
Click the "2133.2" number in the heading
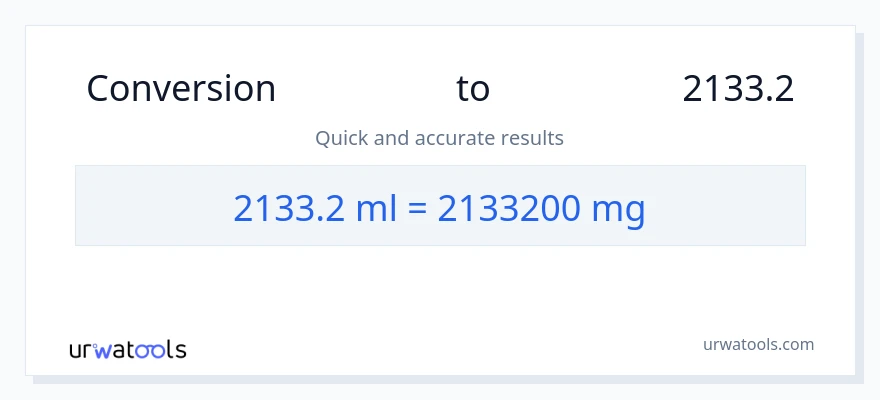[738, 89]
